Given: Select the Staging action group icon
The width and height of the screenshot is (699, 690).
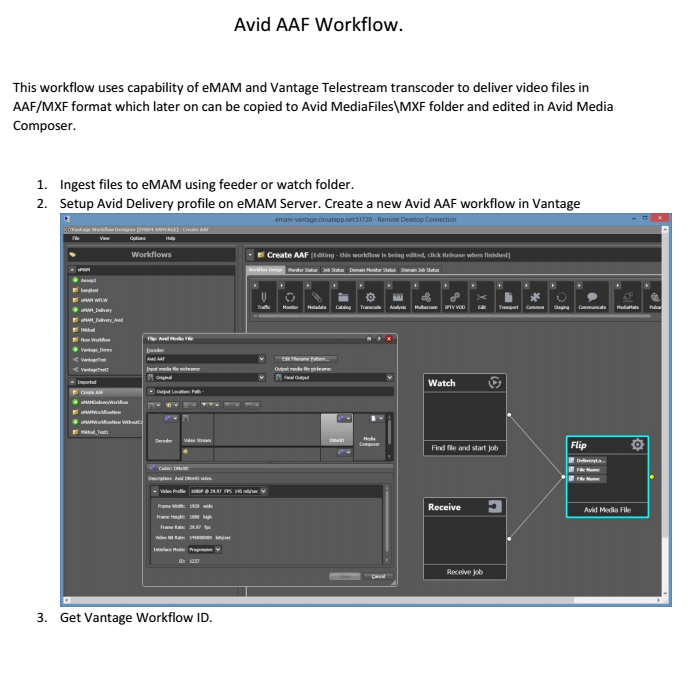Looking at the screenshot, I should click(x=561, y=298).
